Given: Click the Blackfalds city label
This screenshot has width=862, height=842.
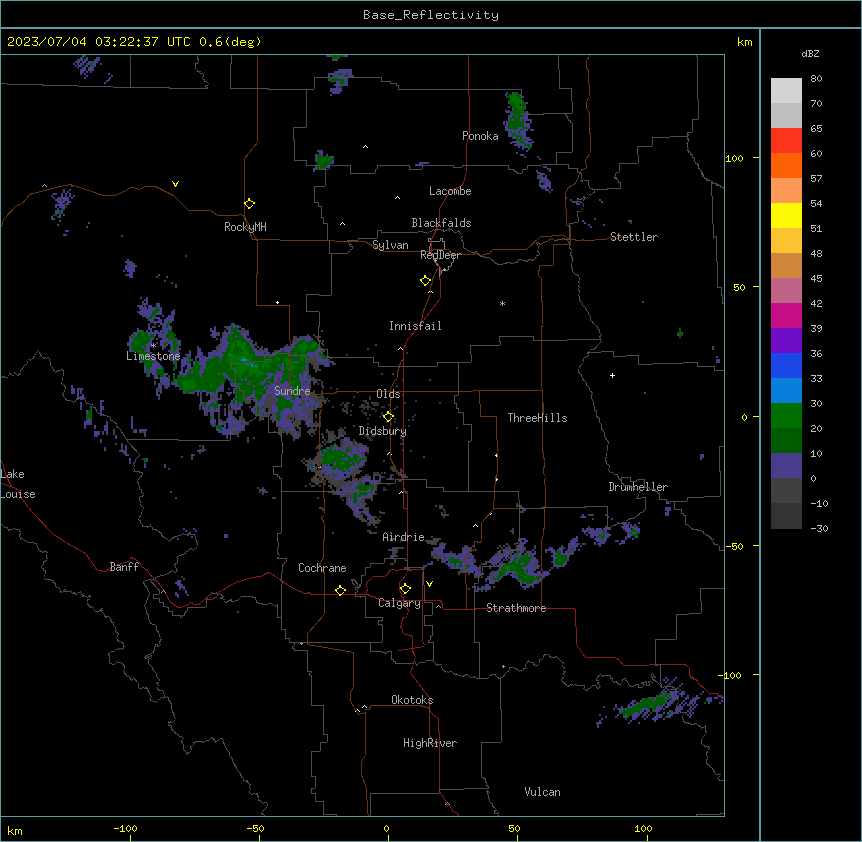Looking at the screenshot, I should pos(441,223).
